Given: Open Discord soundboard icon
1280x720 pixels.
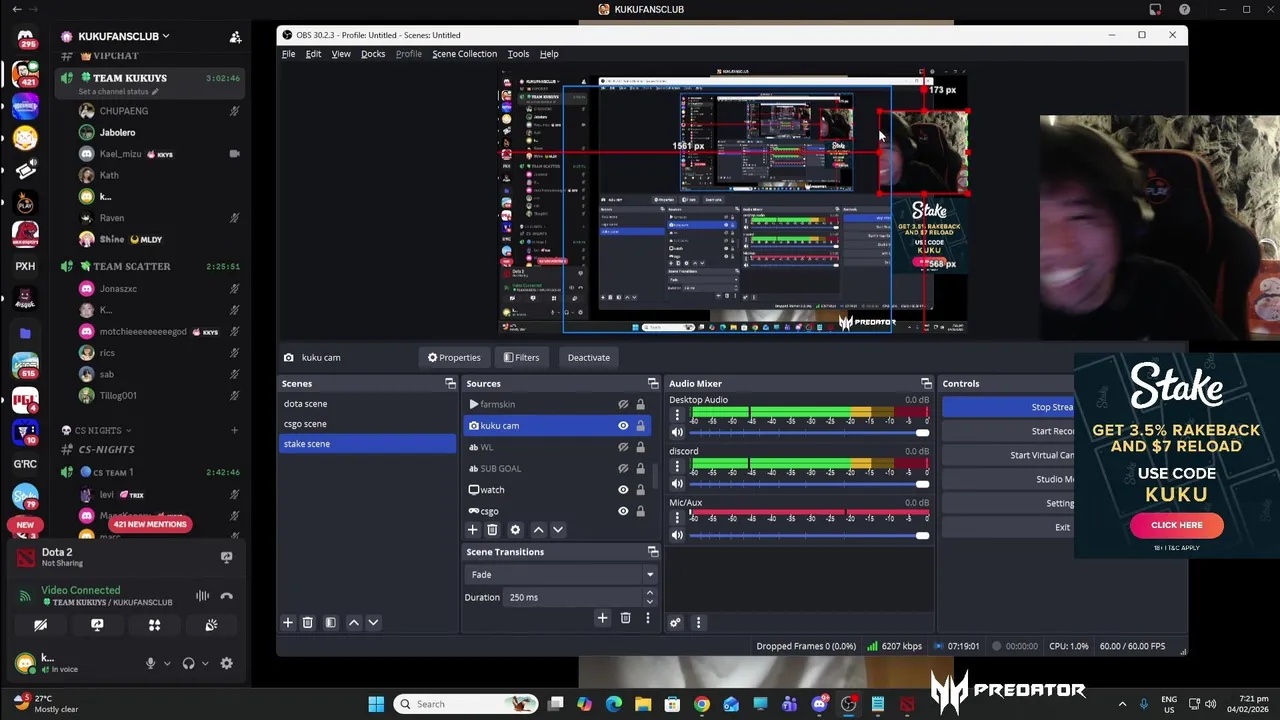Looking at the screenshot, I should click(211, 625).
